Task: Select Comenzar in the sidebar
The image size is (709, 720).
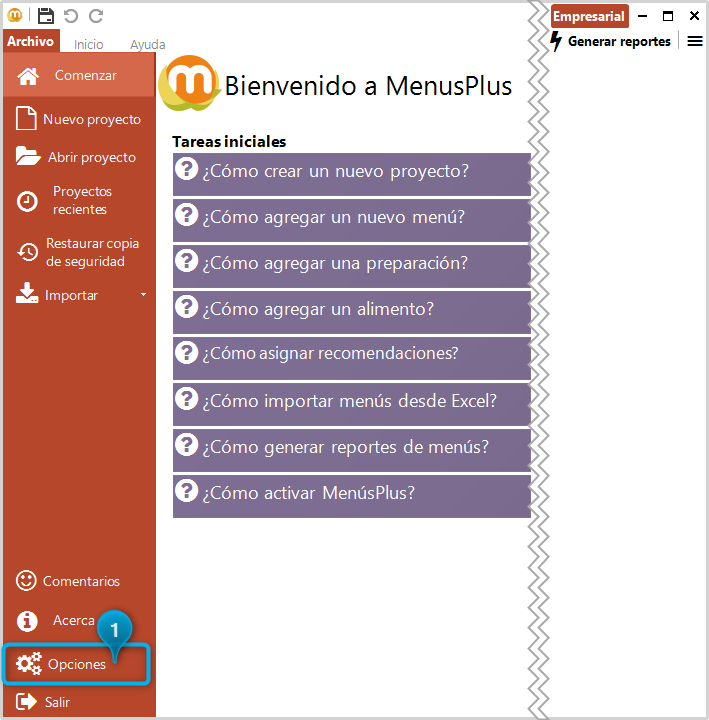Action: (79, 75)
